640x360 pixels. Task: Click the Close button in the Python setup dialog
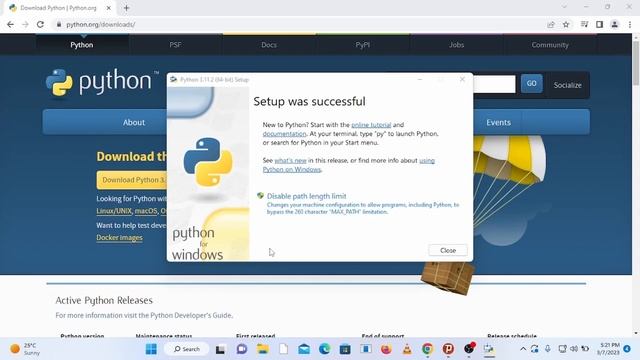[x=448, y=250]
